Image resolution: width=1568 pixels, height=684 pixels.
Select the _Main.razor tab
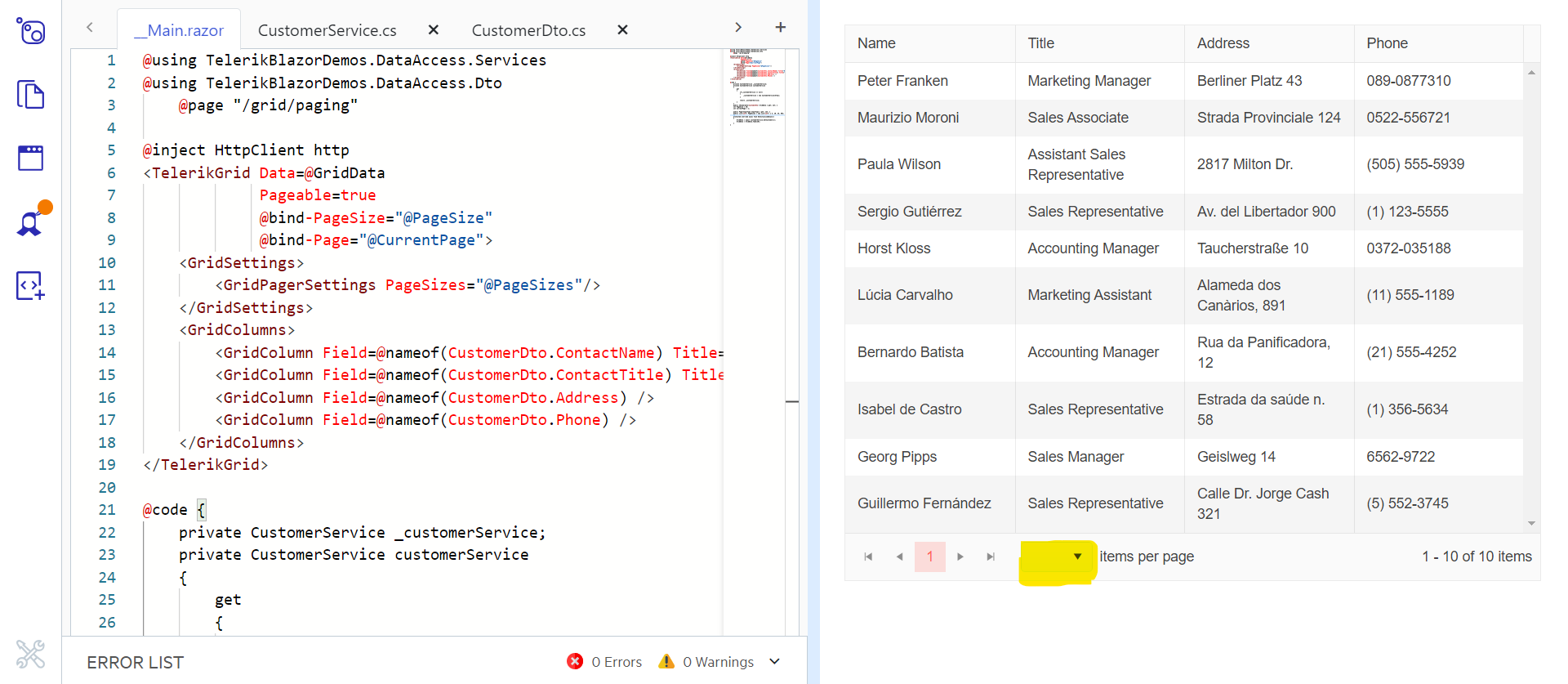click(179, 30)
